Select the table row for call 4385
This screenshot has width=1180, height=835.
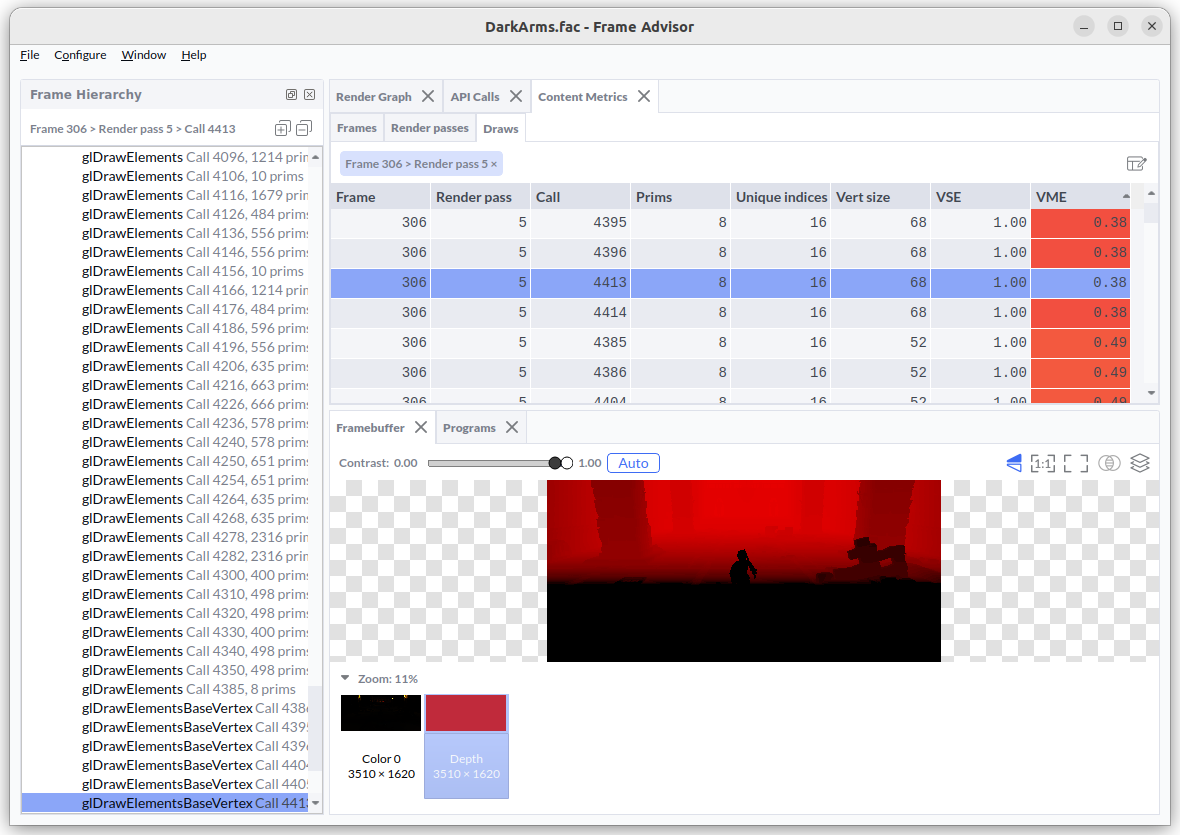click(730, 342)
